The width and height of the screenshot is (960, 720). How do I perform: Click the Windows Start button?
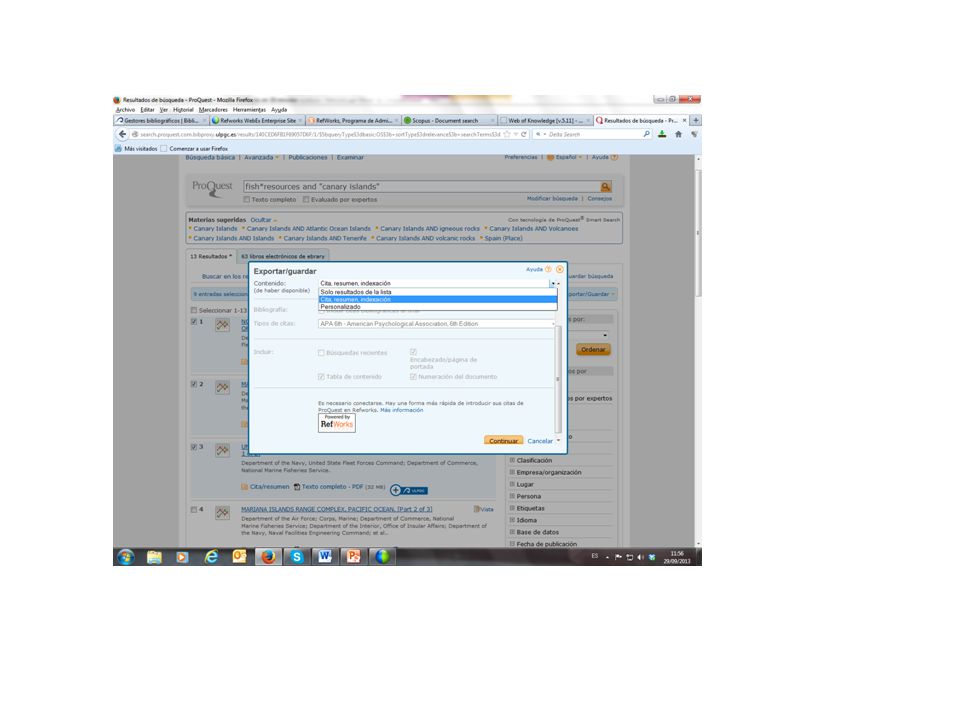point(126,557)
